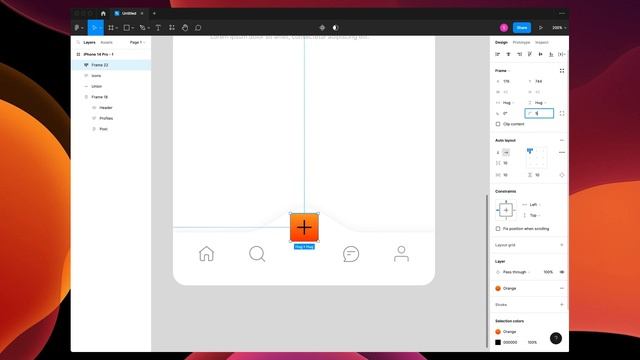Set auto layout direction to vertical
Screen dimensions: 640x360
point(498,153)
